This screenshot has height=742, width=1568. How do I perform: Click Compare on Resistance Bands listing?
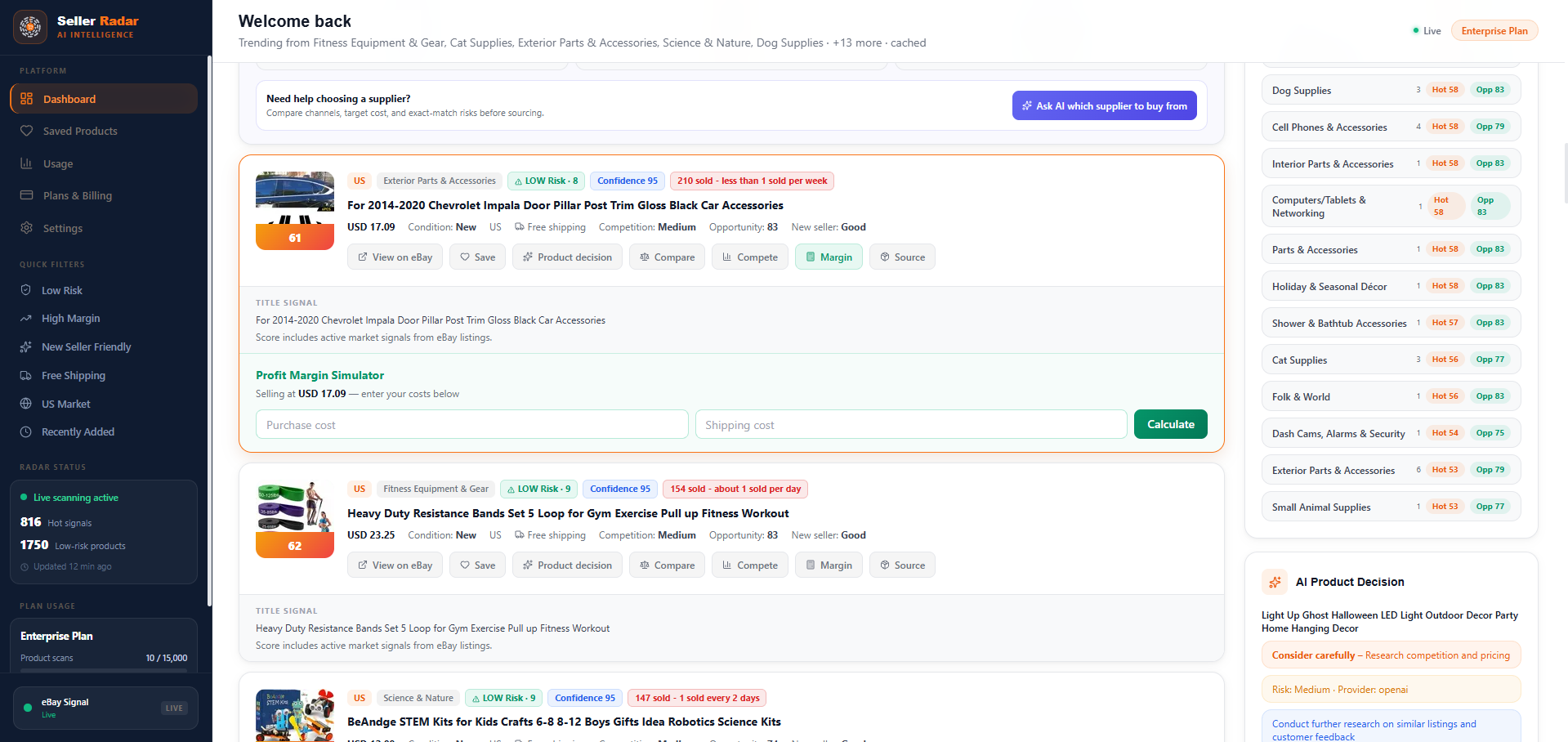pos(667,565)
